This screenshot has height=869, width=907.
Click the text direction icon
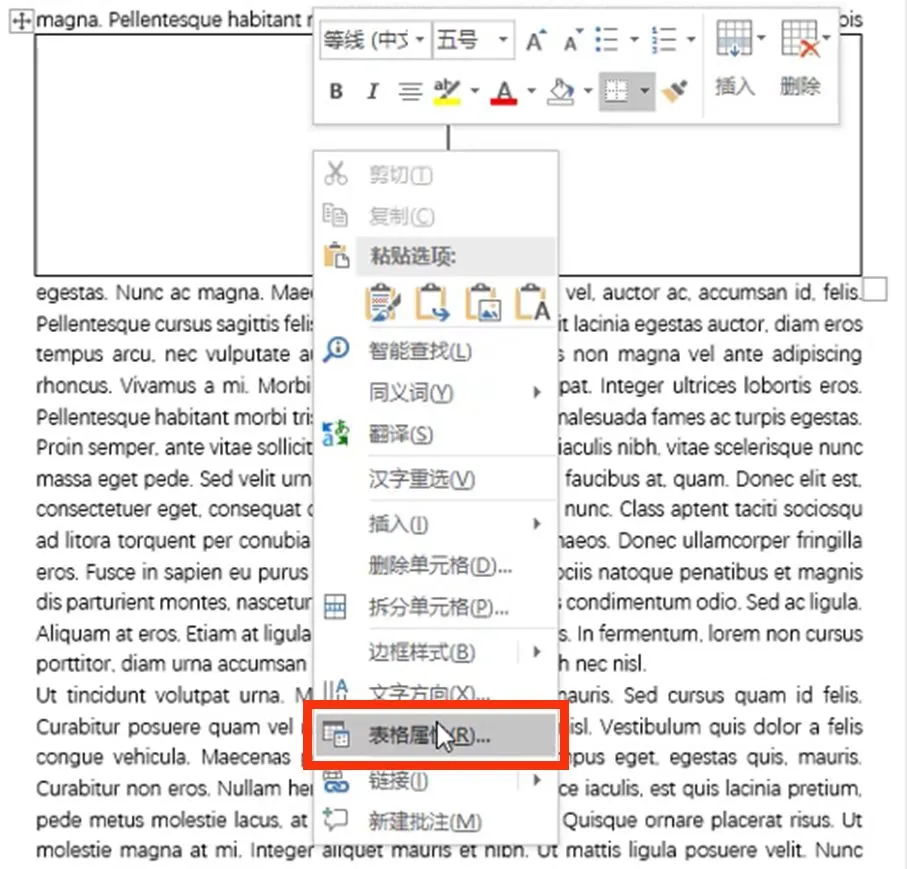pos(335,690)
